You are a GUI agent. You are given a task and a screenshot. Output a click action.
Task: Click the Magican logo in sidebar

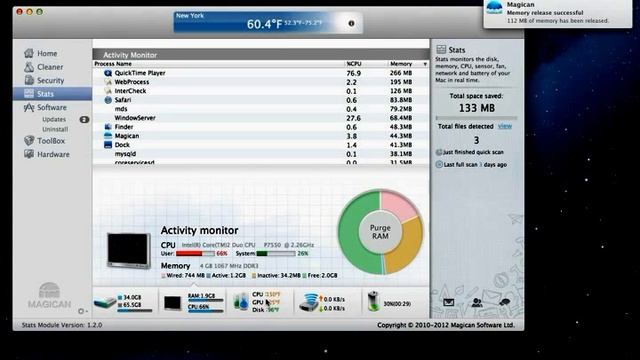(x=49, y=296)
